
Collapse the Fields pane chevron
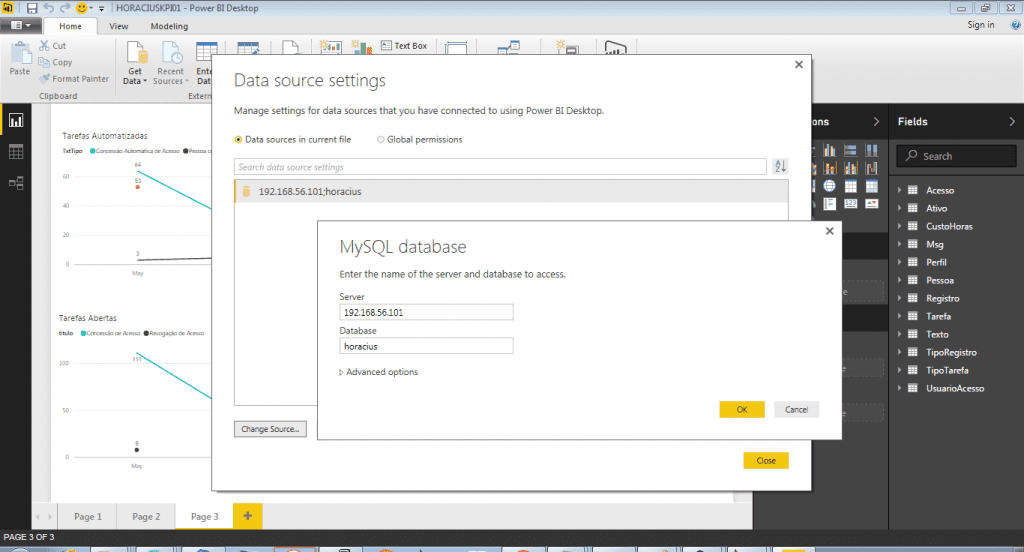[1012, 122]
